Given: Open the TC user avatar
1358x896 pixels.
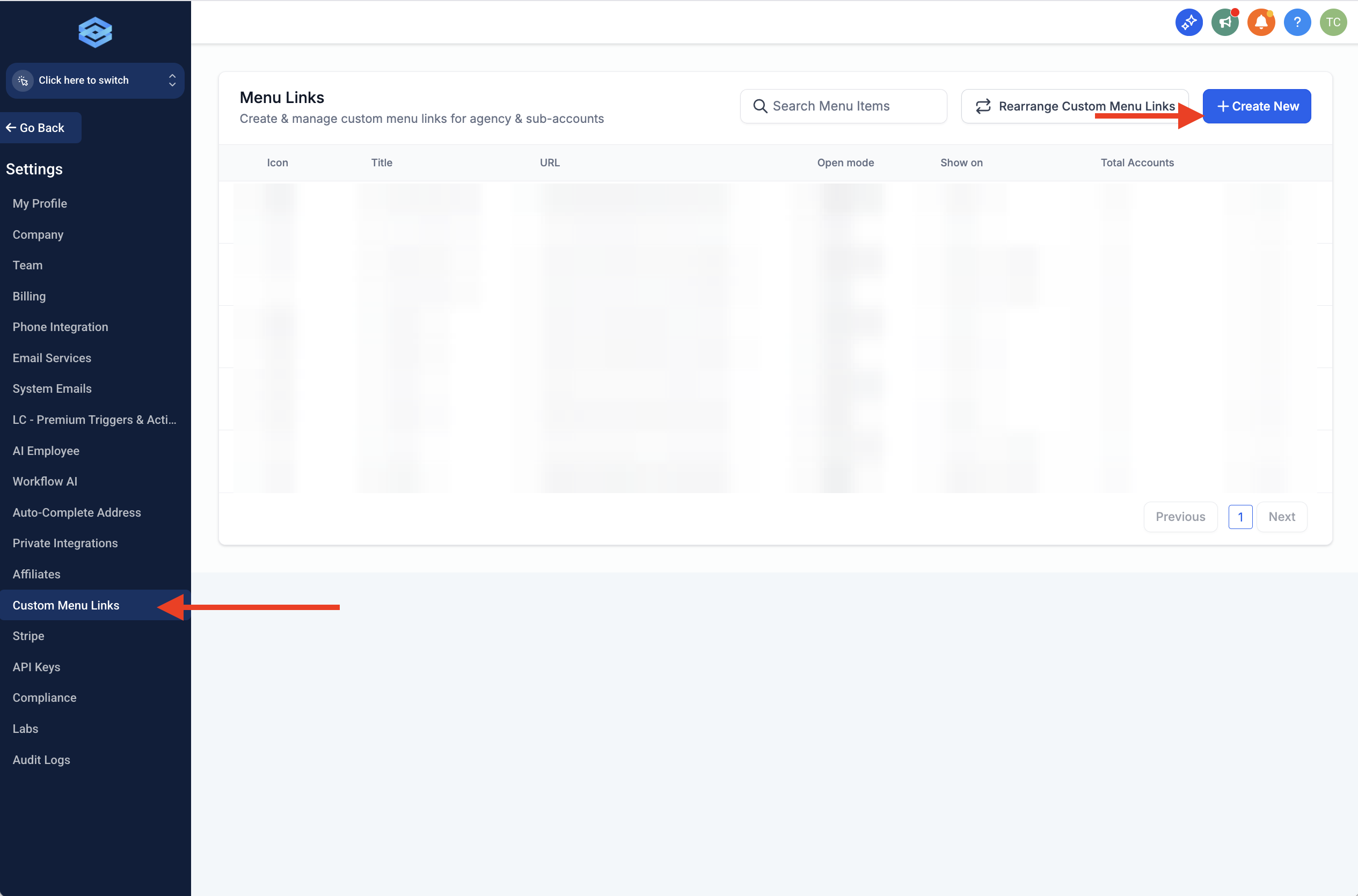Looking at the screenshot, I should 1333,23.
